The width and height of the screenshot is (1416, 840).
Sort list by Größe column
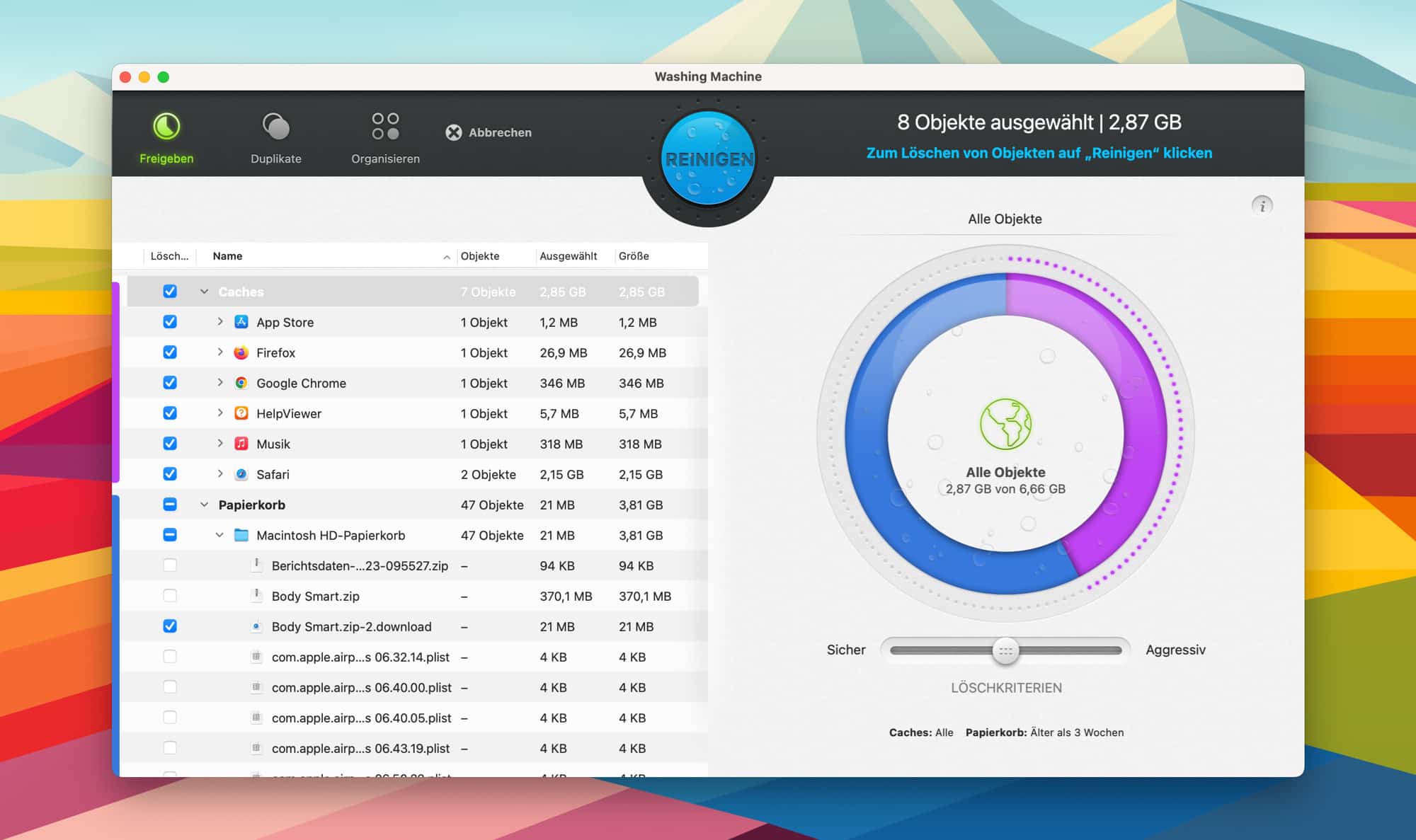[634, 256]
